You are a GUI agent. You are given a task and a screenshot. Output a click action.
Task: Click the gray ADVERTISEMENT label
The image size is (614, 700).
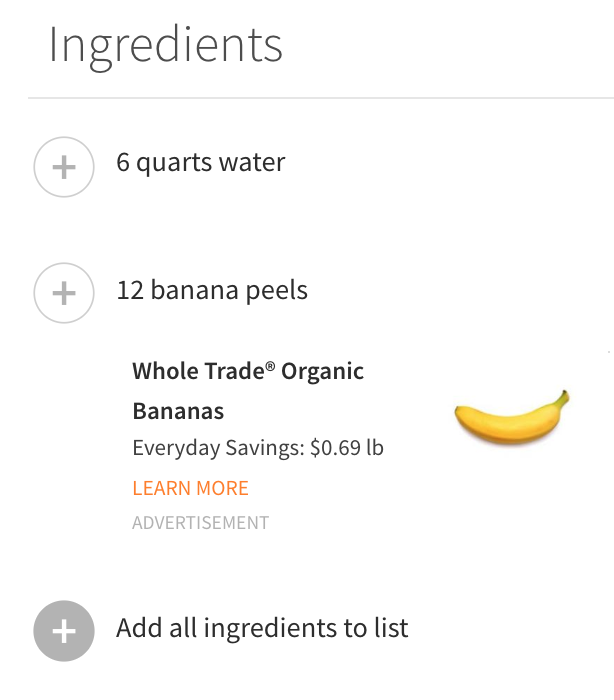(x=200, y=522)
